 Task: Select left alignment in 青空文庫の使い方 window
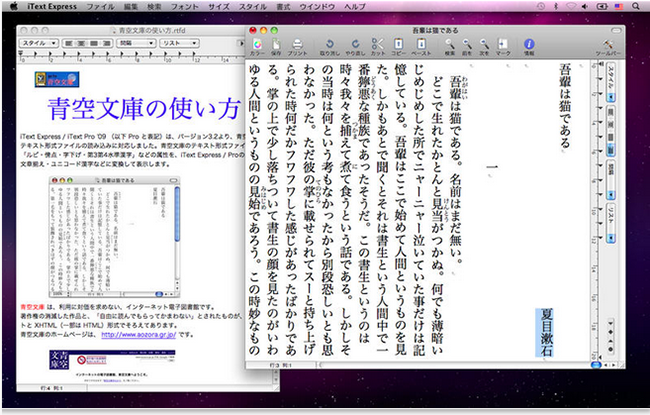69,43
